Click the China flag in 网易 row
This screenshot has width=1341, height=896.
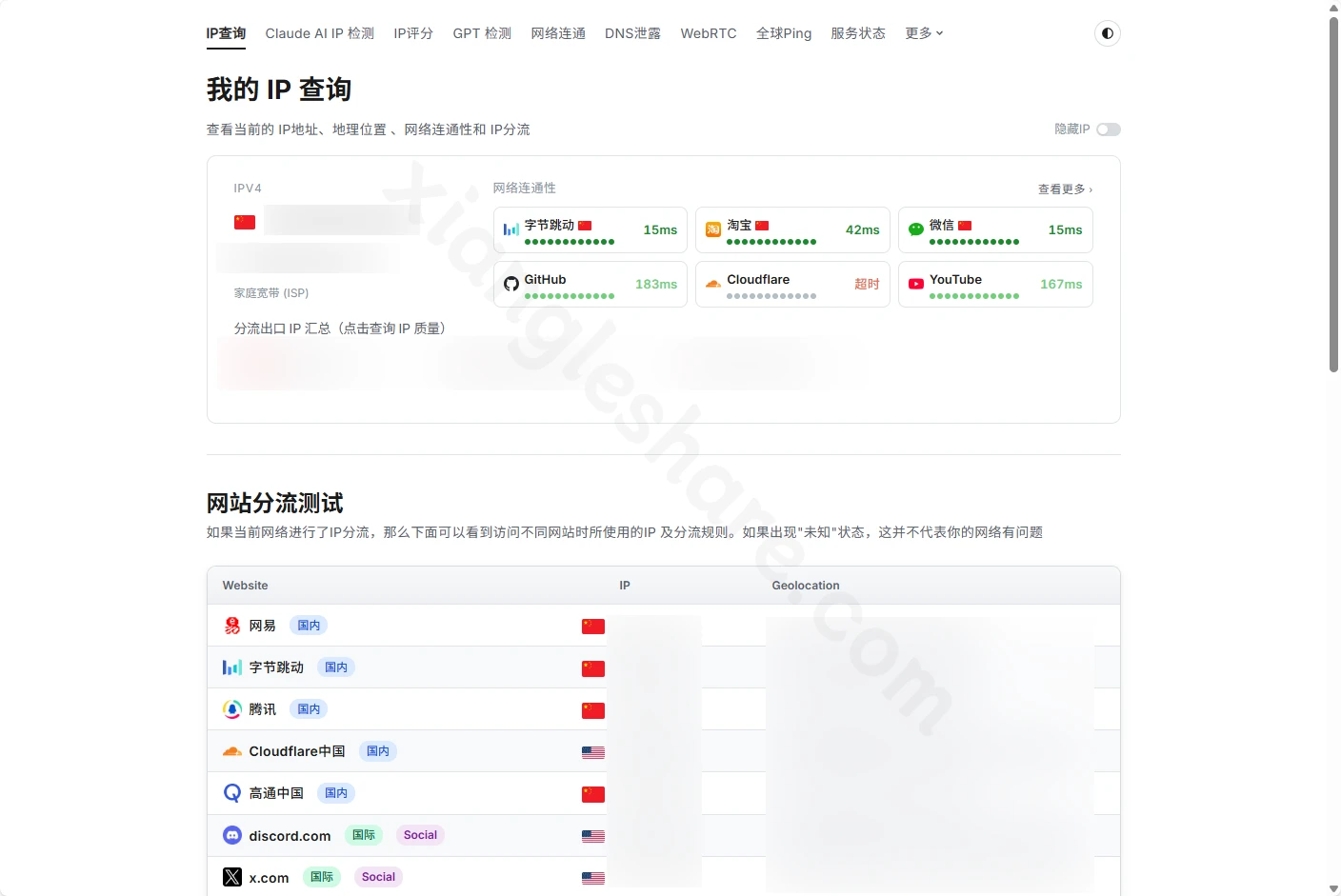click(x=593, y=627)
